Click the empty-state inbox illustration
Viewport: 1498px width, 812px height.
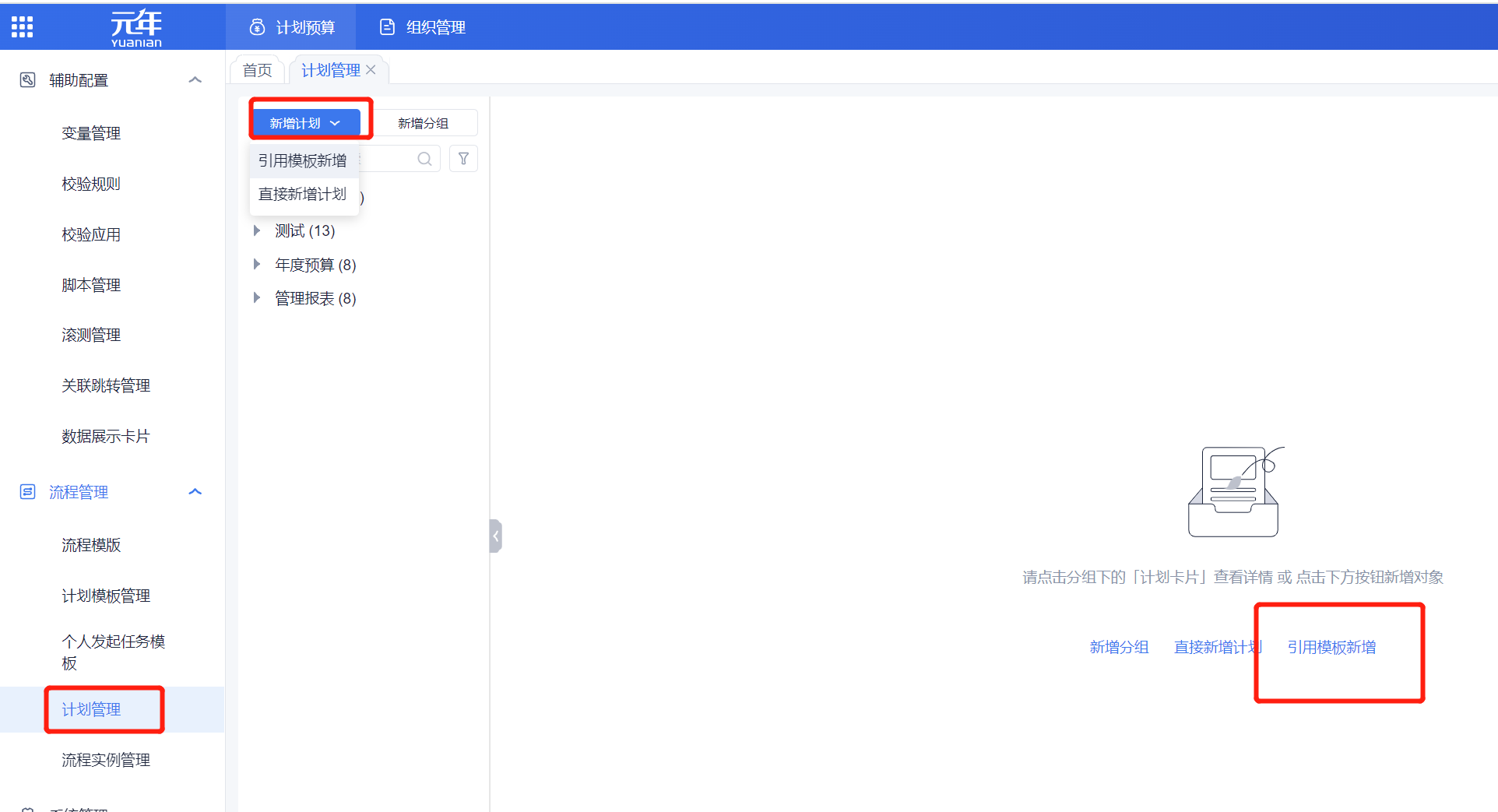(x=1233, y=492)
